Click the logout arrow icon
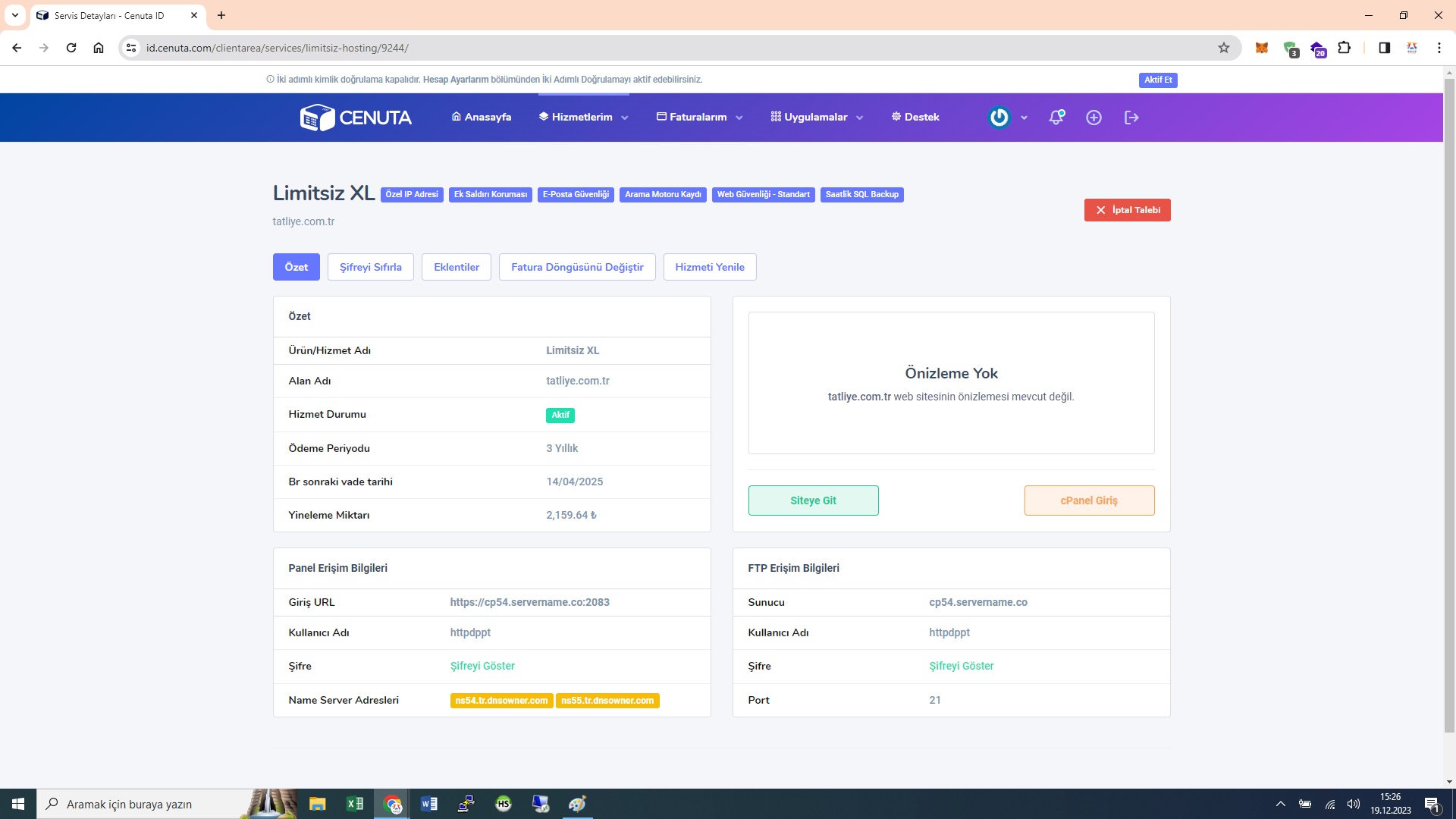 tap(1131, 118)
